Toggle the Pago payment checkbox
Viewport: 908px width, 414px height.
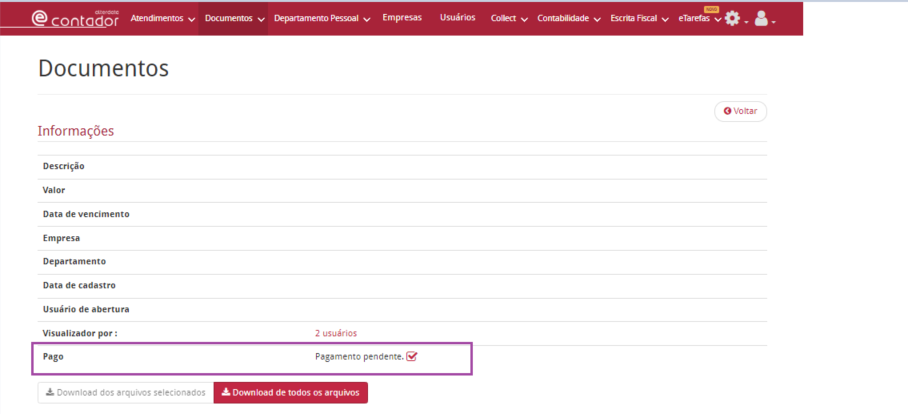pos(412,357)
